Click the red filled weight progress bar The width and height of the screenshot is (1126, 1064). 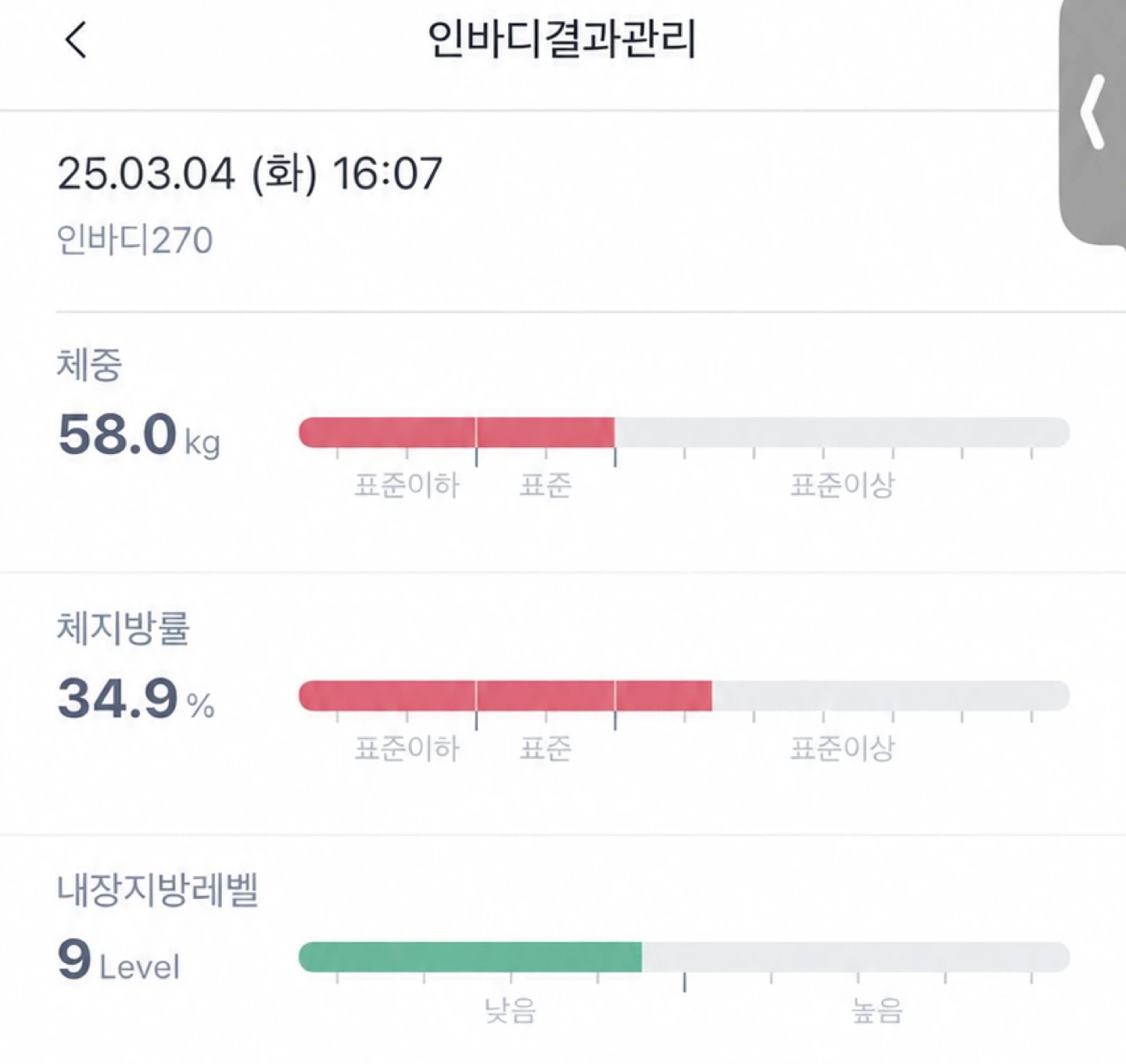(457, 432)
